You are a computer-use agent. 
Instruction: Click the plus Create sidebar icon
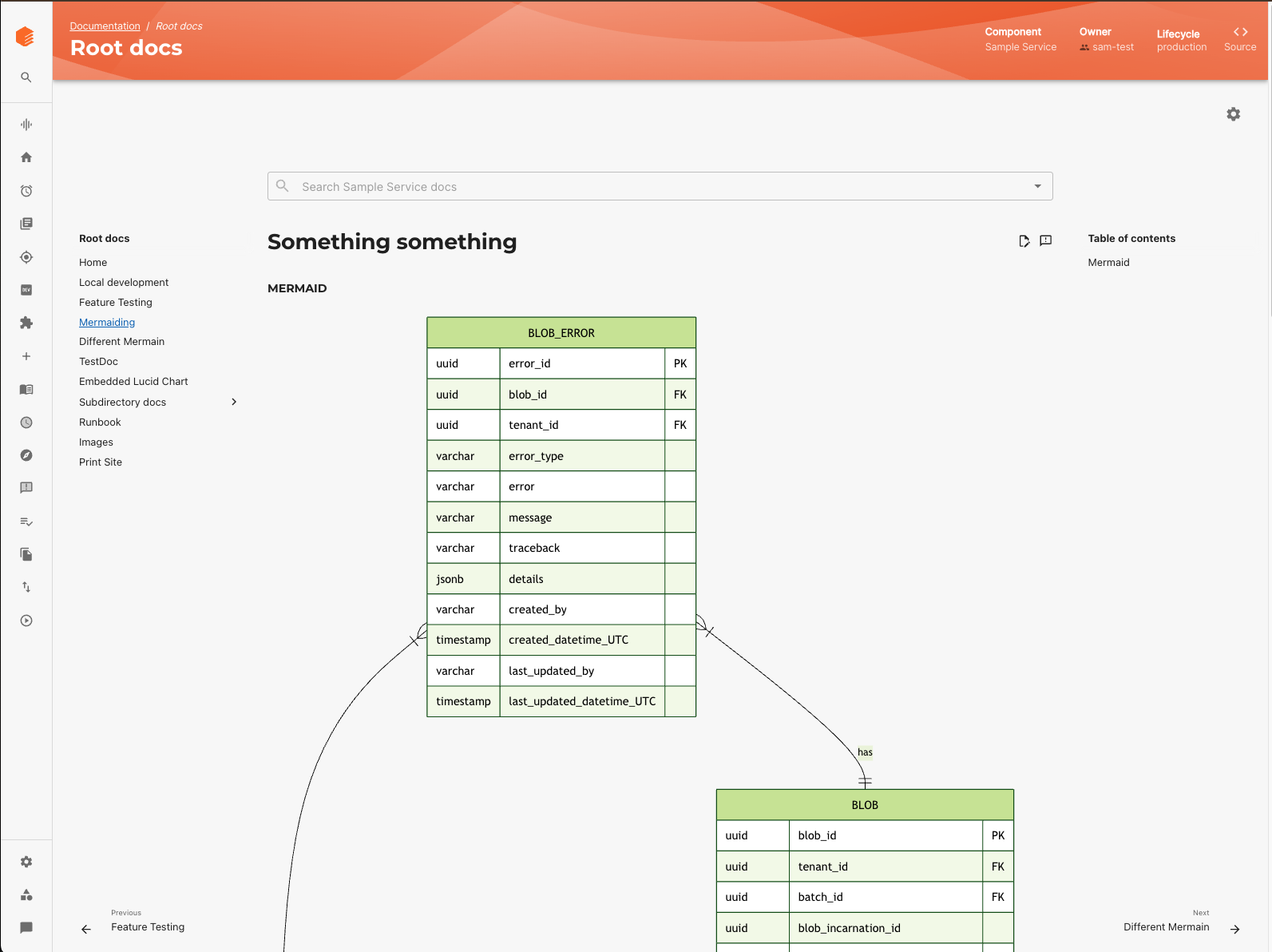coord(26,356)
